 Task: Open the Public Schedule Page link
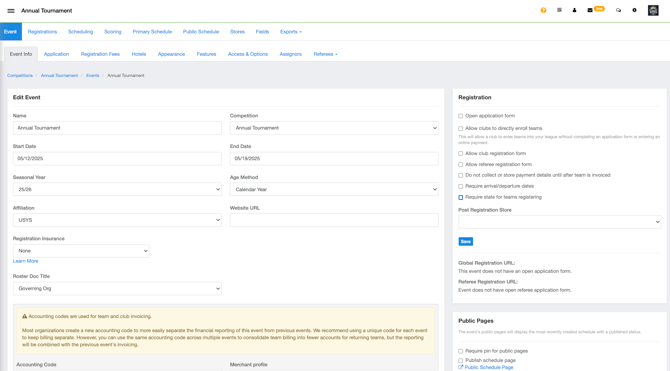pos(489,367)
